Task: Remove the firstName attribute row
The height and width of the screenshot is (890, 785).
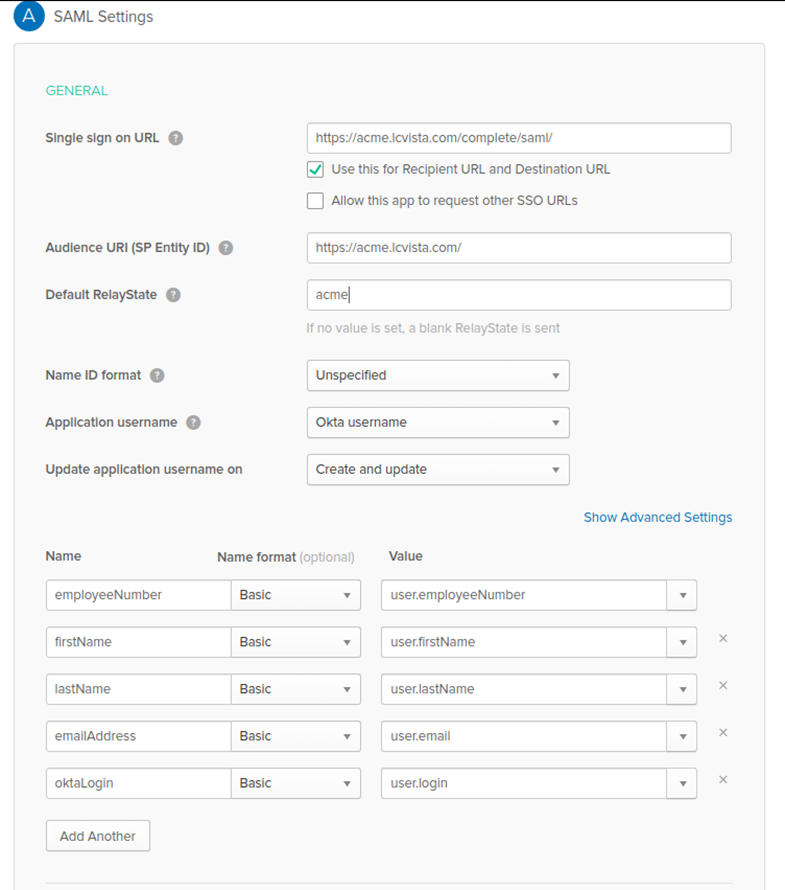Action: coord(723,638)
